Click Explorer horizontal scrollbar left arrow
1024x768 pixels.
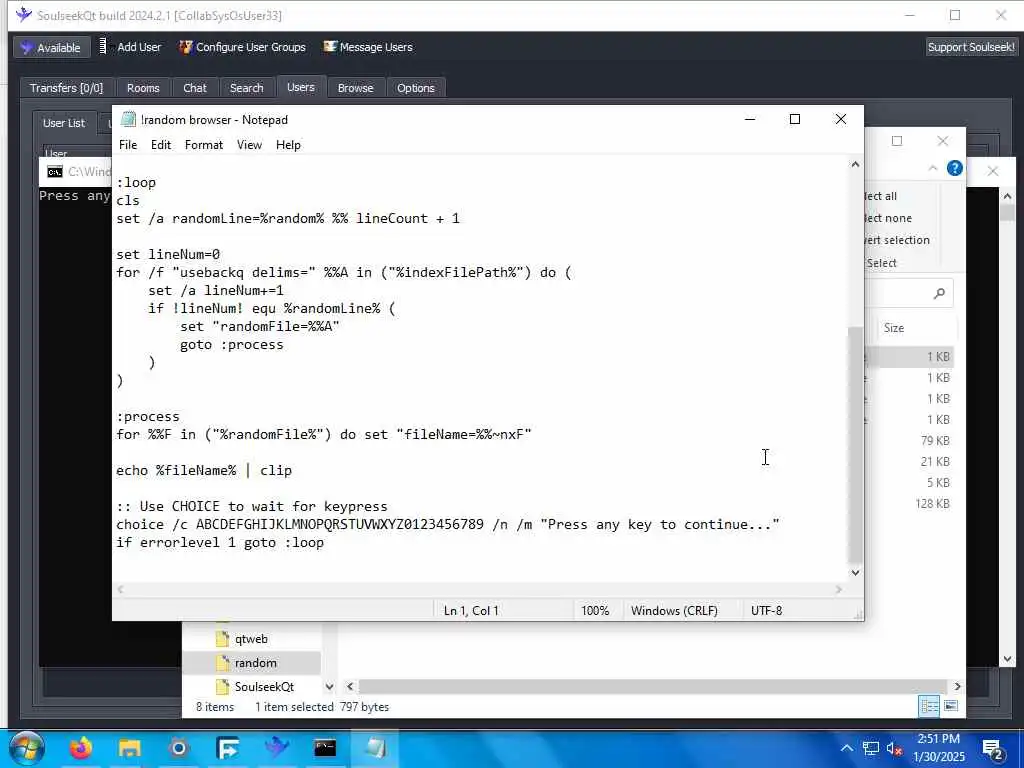pos(350,686)
